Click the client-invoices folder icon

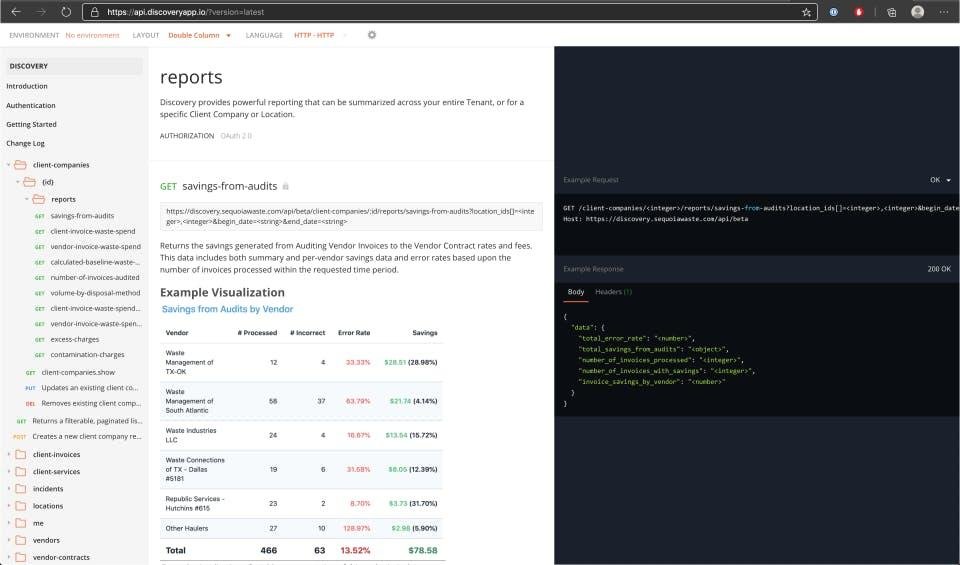20,454
